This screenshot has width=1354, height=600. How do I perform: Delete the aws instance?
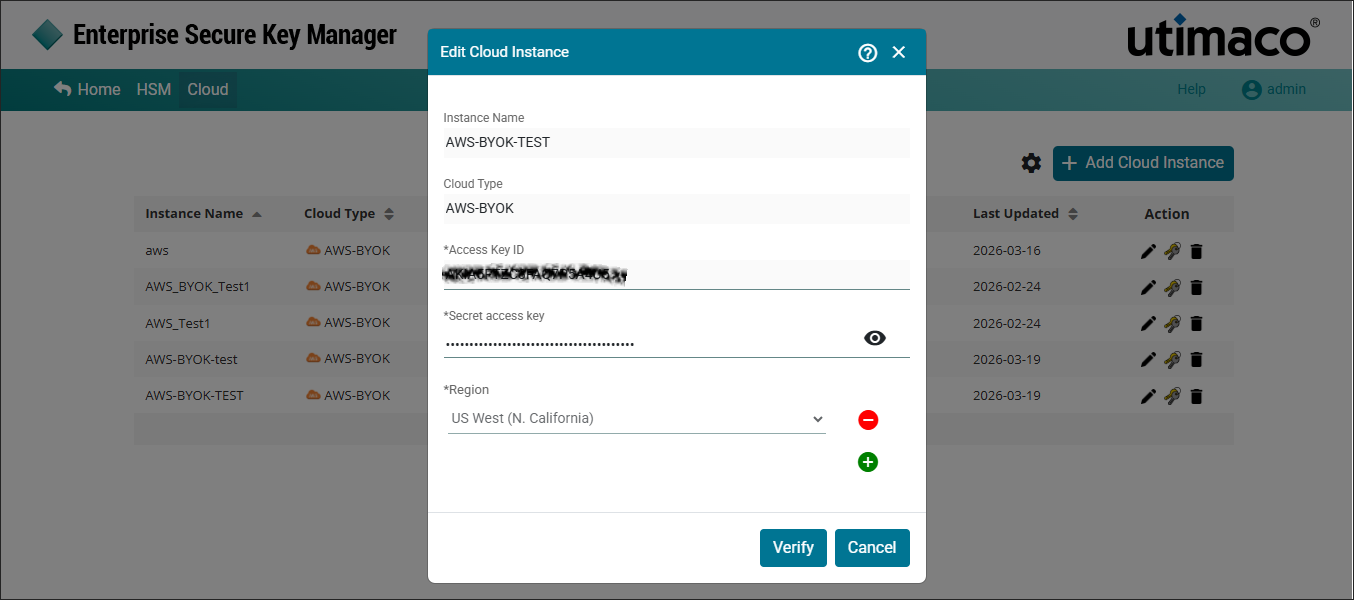[x=1196, y=251]
